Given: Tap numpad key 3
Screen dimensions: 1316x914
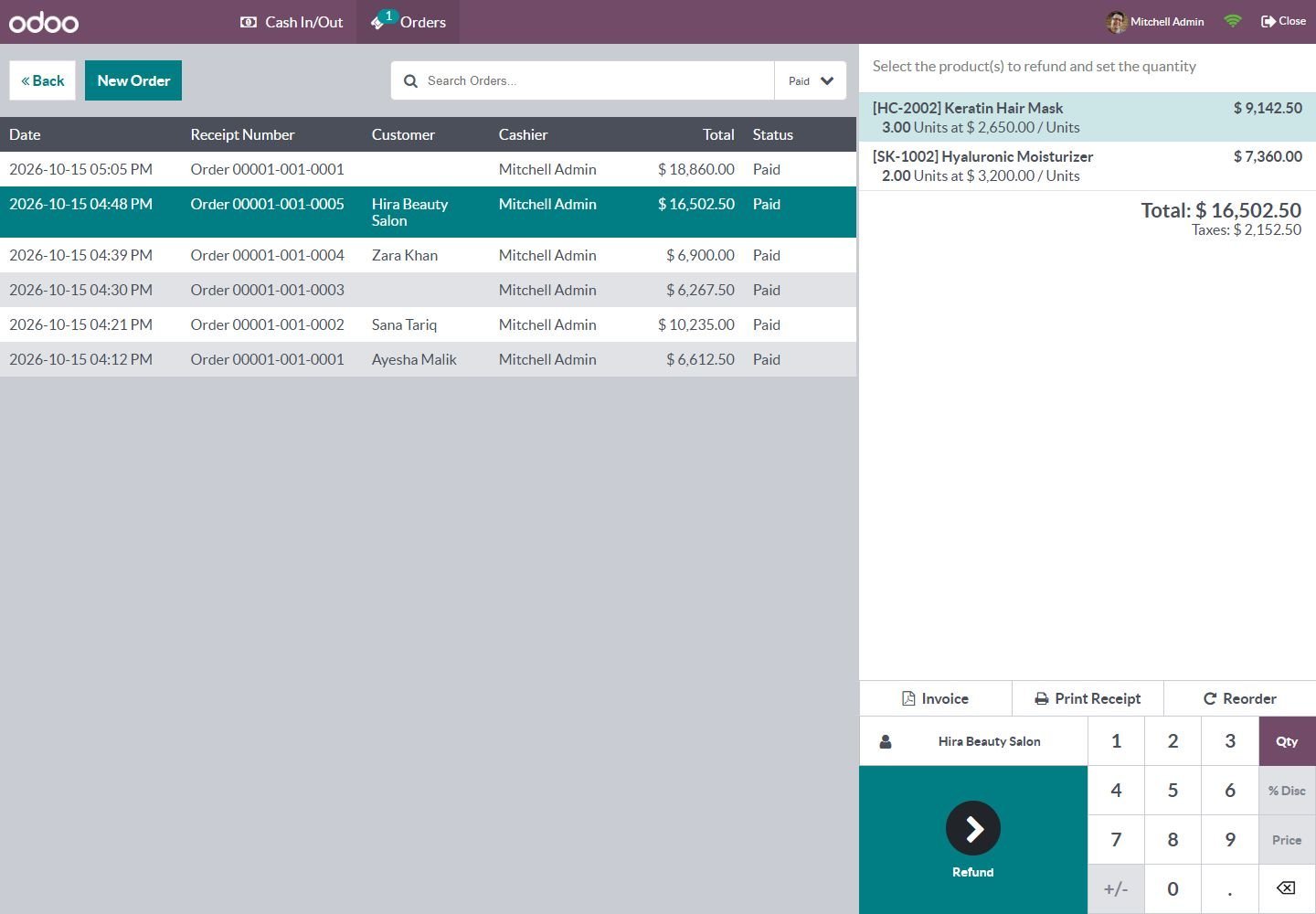Looking at the screenshot, I should tap(1230, 741).
